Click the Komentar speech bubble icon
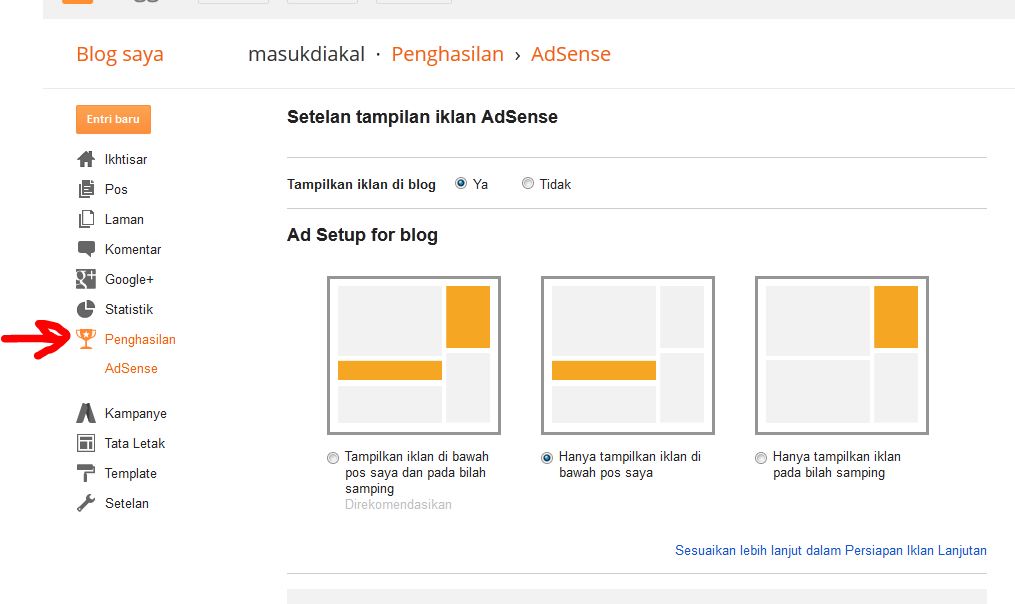The width and height of the screenshot is (1015, 604). point(86,249)
